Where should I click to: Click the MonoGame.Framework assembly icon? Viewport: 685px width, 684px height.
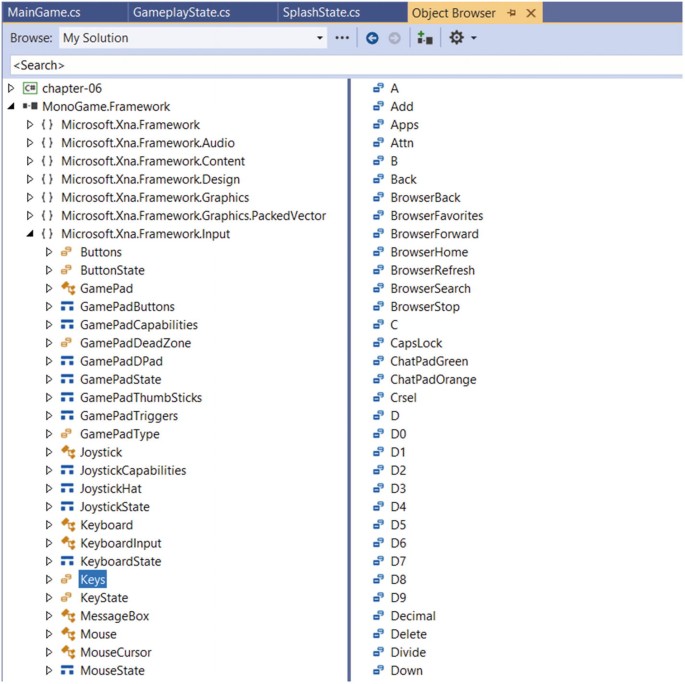tap(30, 106)
